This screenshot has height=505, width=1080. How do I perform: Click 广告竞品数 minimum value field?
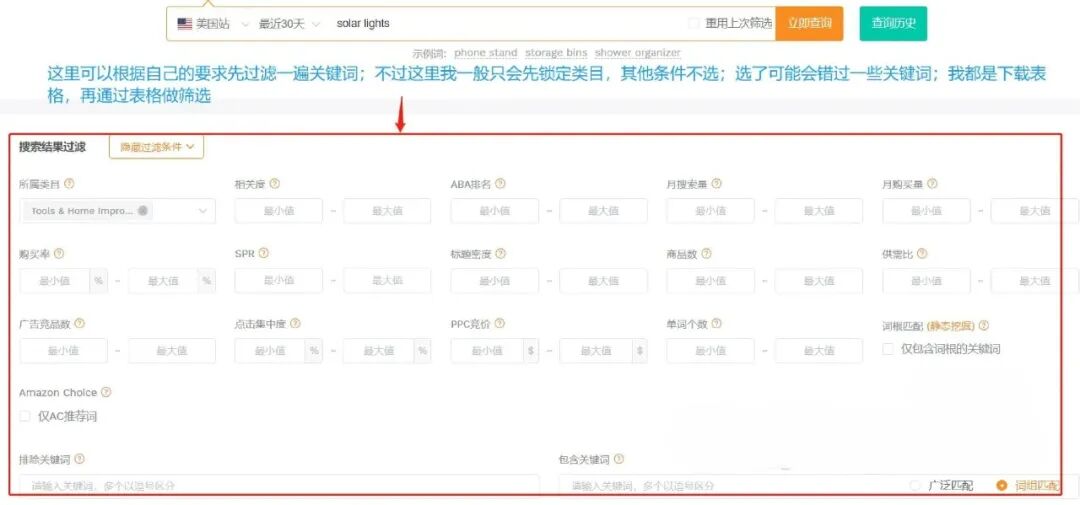pos(63,351)
